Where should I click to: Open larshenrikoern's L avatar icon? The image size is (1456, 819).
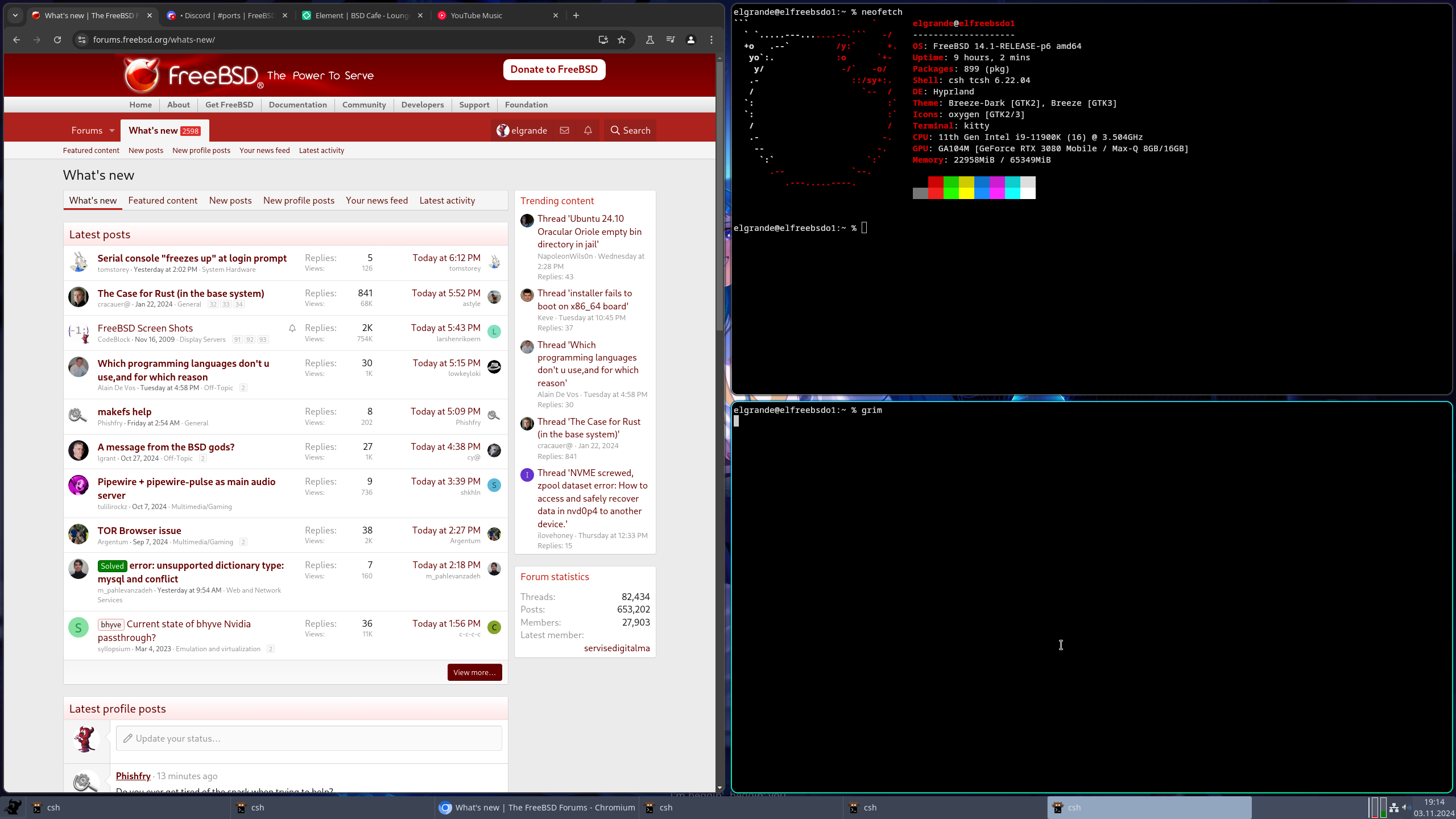494,332
